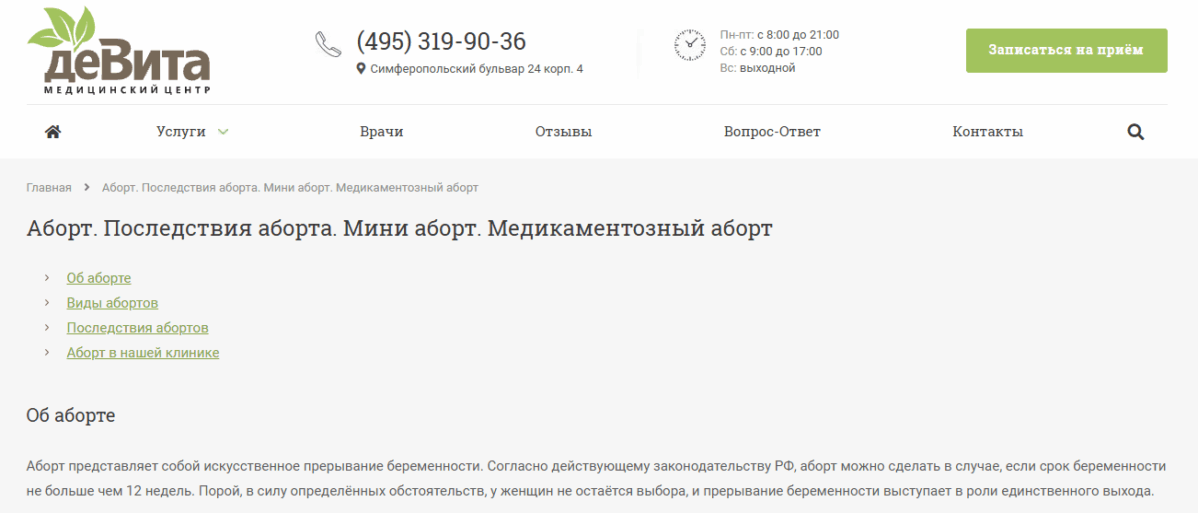This screenshot has width=1198, height=513.
Task: Click paragraph starting Аборт представляет собой
Action: coord(596,478)
